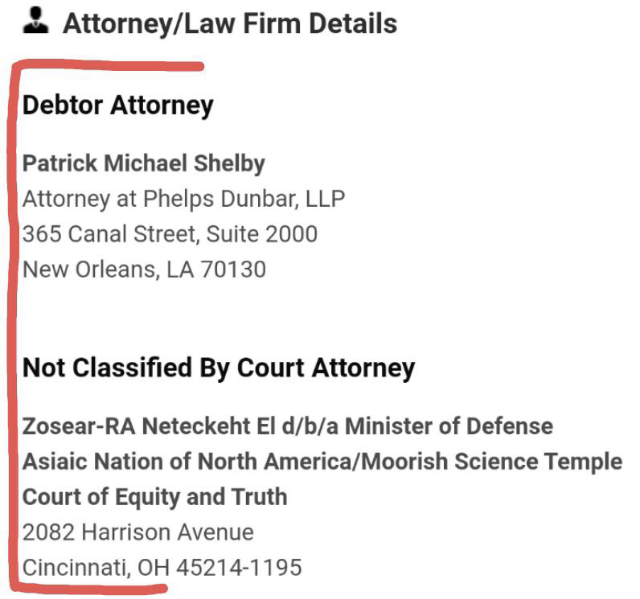Click the word Shelby in attorney name

(229, 164)
